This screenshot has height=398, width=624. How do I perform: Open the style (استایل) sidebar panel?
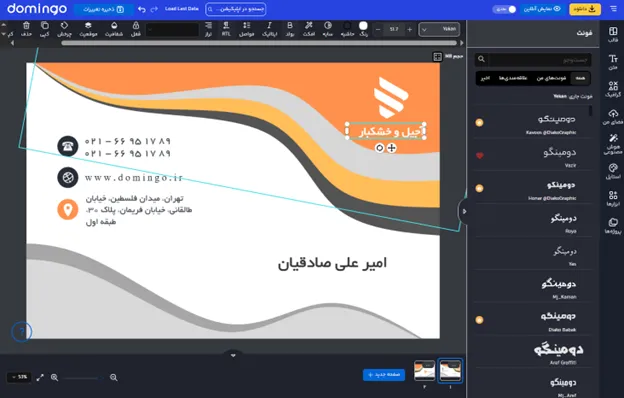pyautogui.click(x=613, y=171)
